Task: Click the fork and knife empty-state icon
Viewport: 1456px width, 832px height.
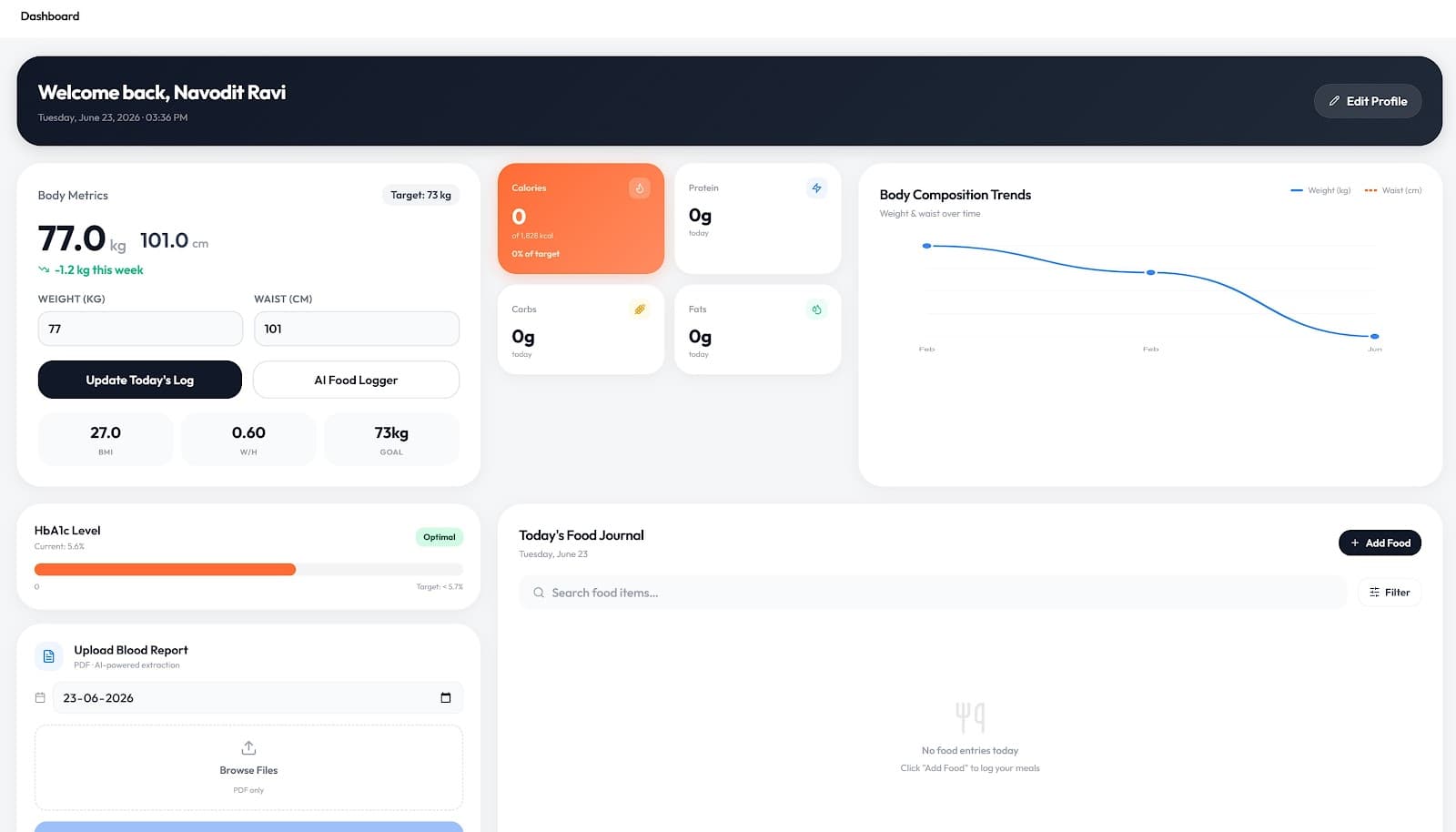Action: point(970,717)
